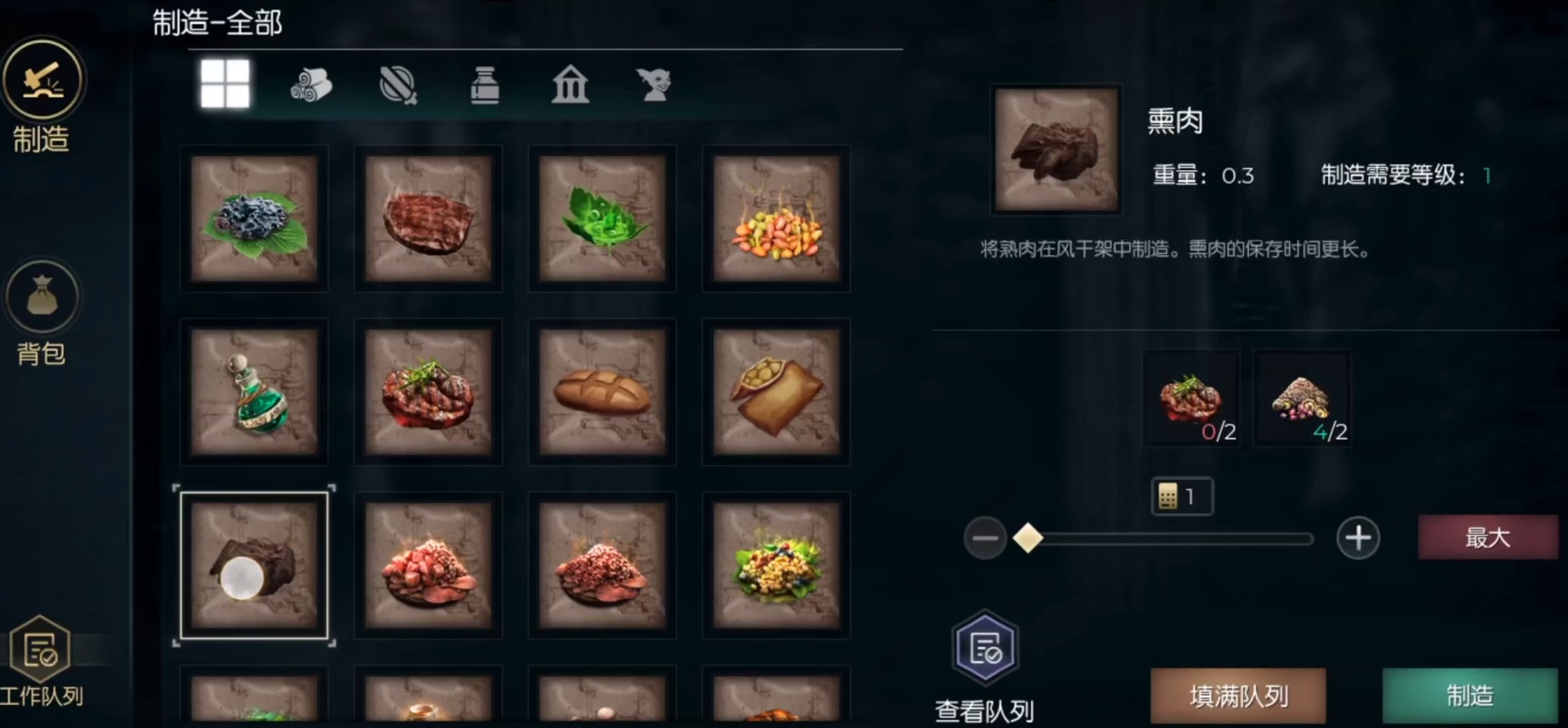Switch to the wood logs materials tab

[311, 85]
